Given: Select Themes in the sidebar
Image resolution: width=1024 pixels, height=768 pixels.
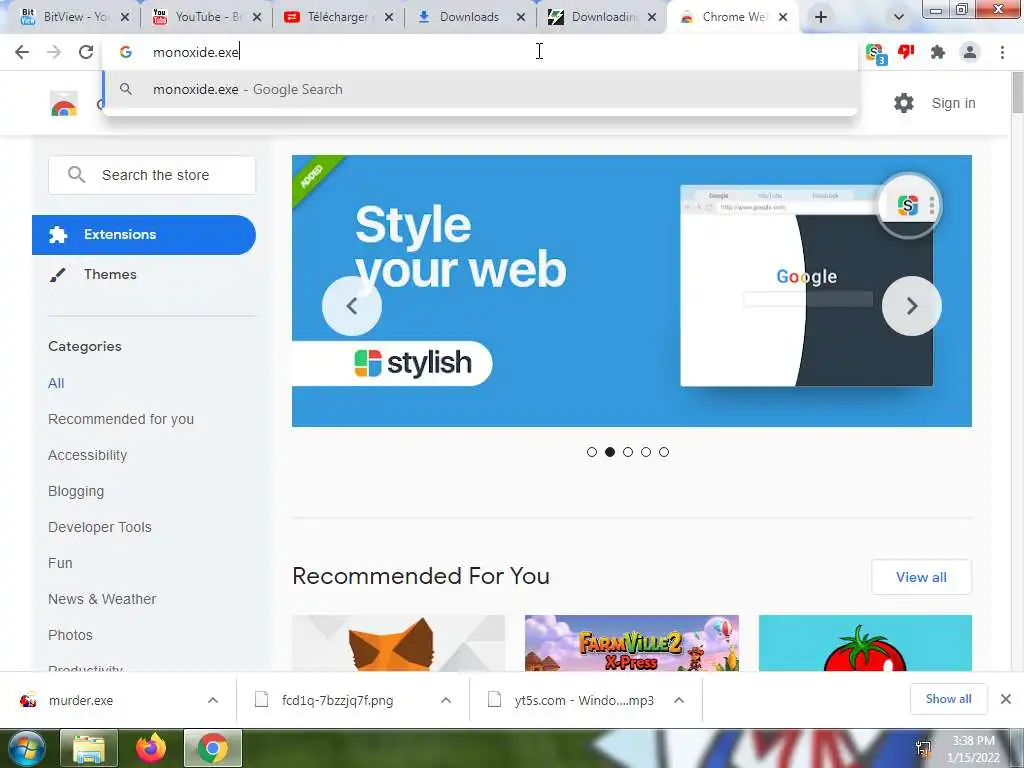Looking at the screenshot, I should click(x=110, y=274).
